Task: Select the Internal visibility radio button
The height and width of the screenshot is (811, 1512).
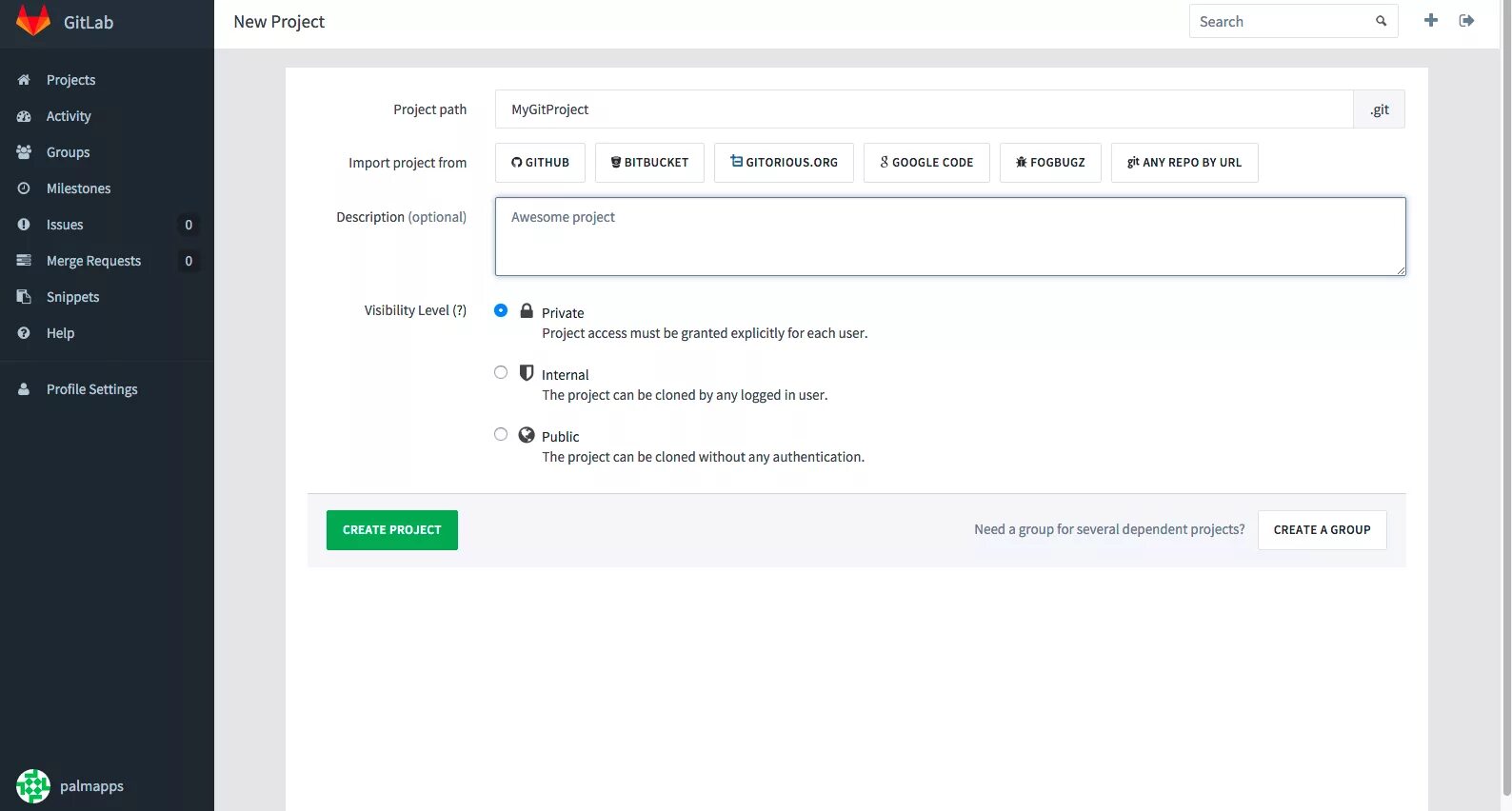Action: point(501,372)
